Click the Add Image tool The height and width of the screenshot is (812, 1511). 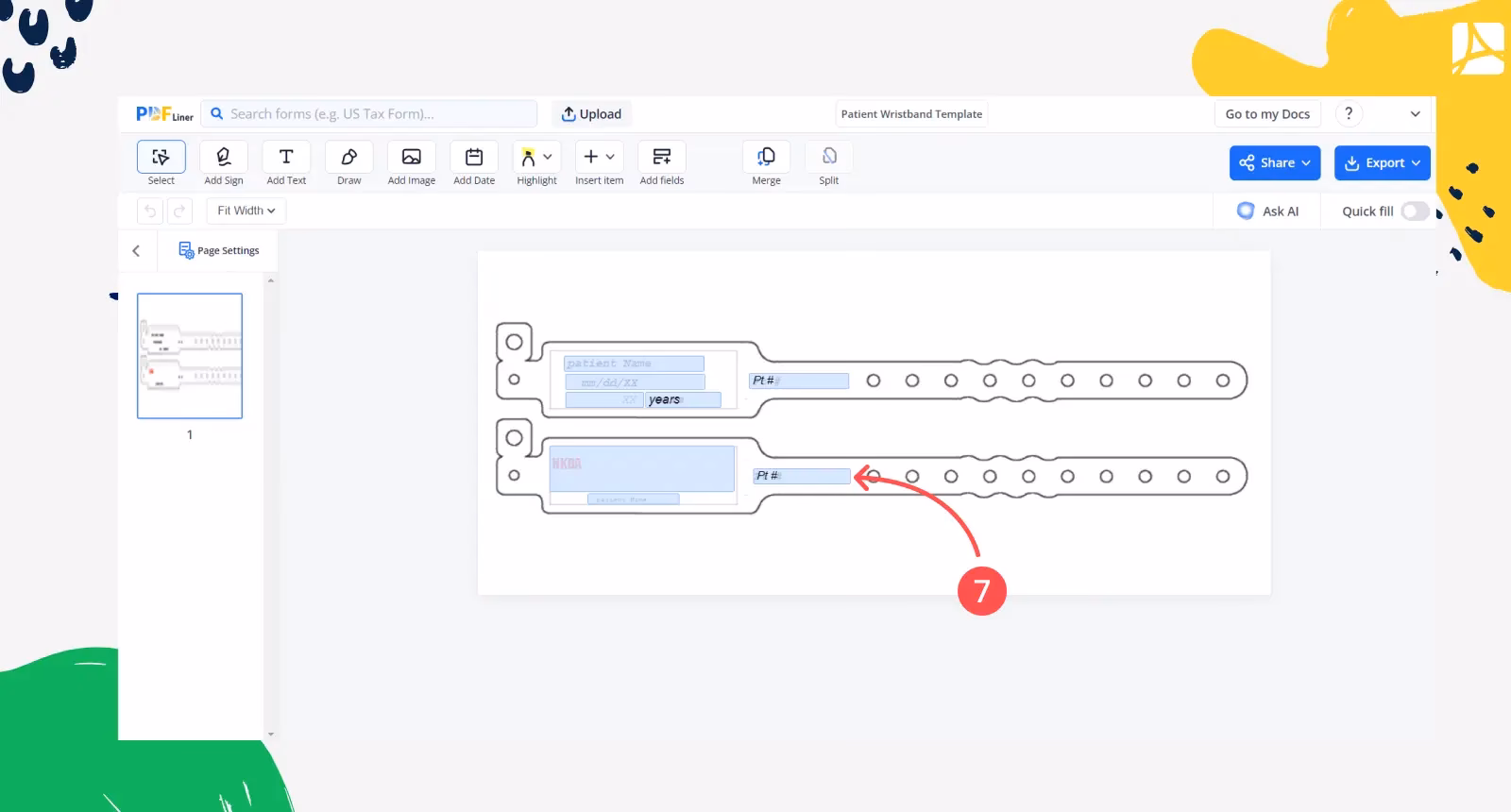(x=411, y=158)
